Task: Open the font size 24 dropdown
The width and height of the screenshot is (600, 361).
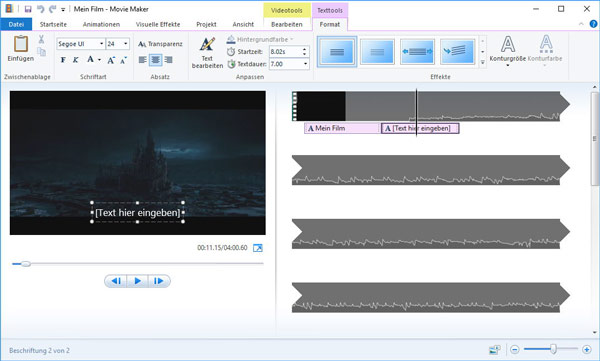Action: tap(126, 44)
